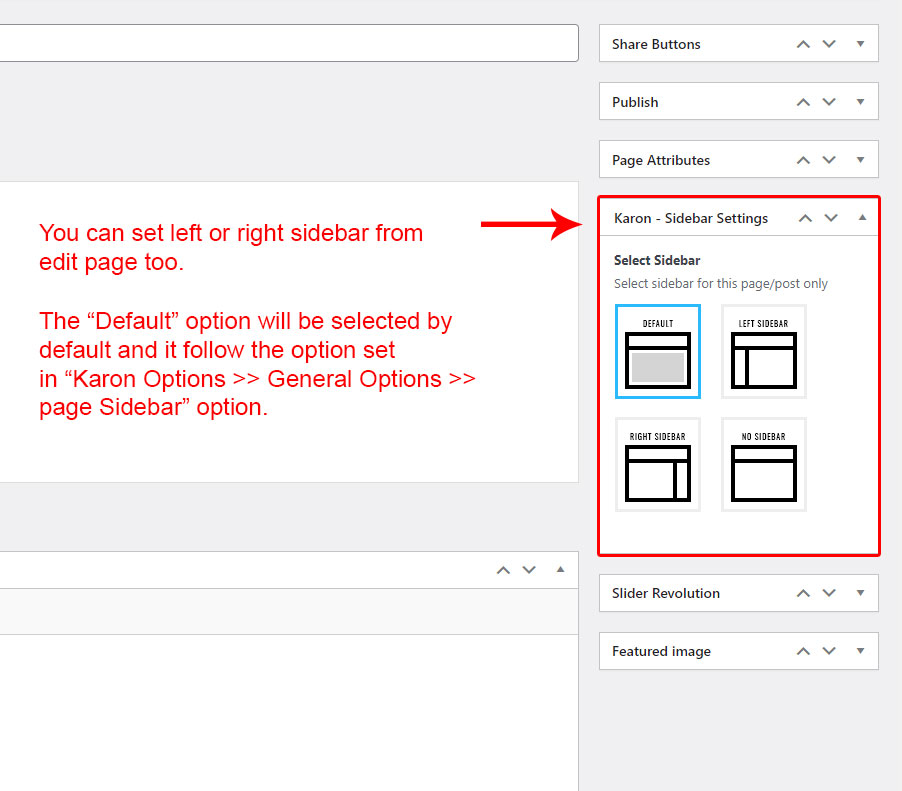Move Share Buttons panel down
902x791 pixels.
tap(829, 44)
